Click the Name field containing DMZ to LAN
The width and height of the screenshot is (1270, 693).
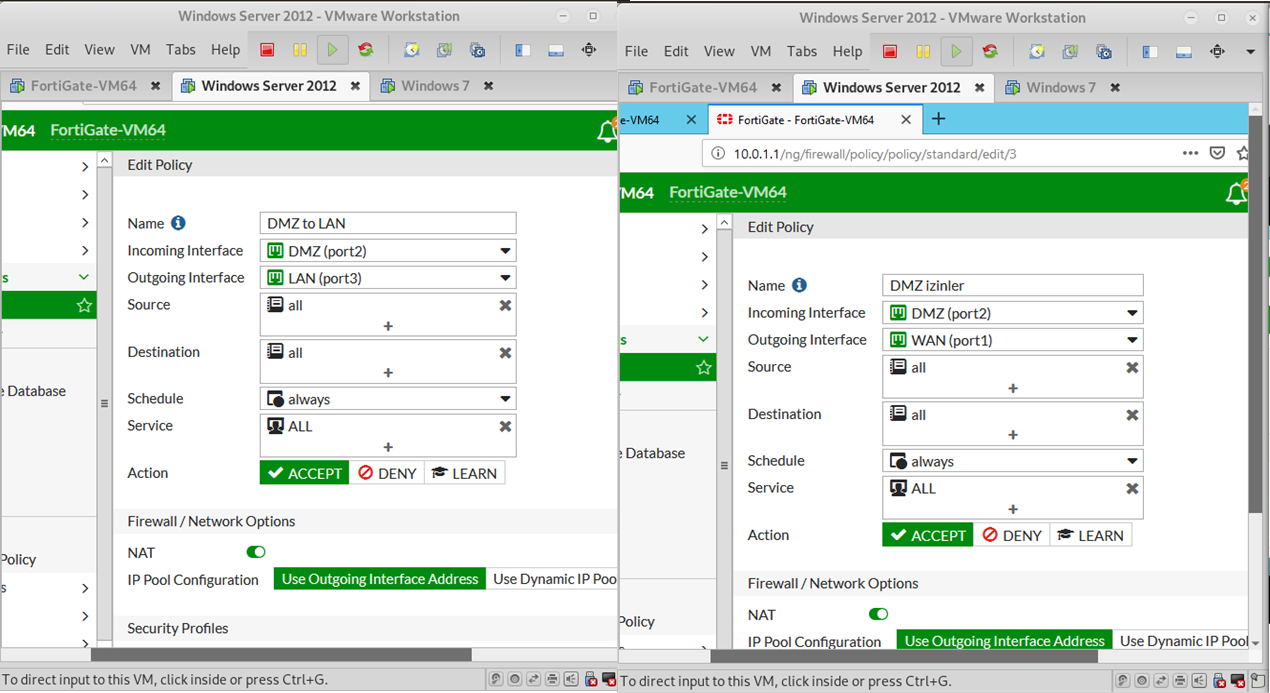click(x=388, y=223)
